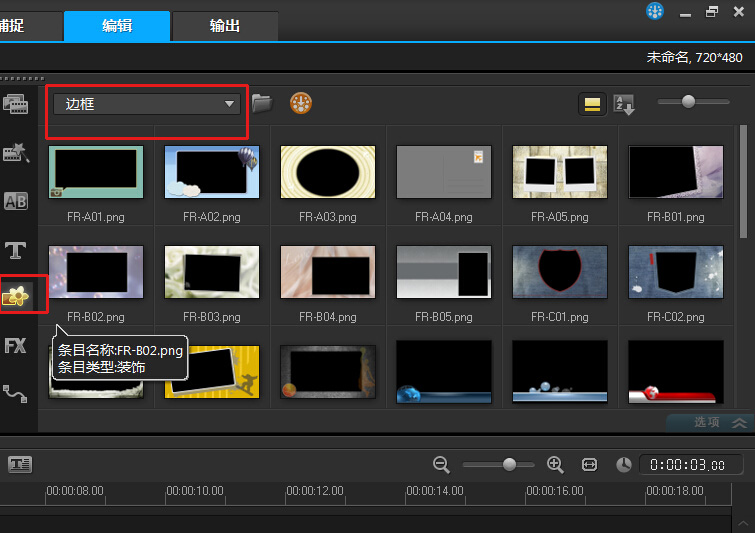Switch to the 输出 tab
This screenshot has height=533, width=755.
tap(224, 26)
